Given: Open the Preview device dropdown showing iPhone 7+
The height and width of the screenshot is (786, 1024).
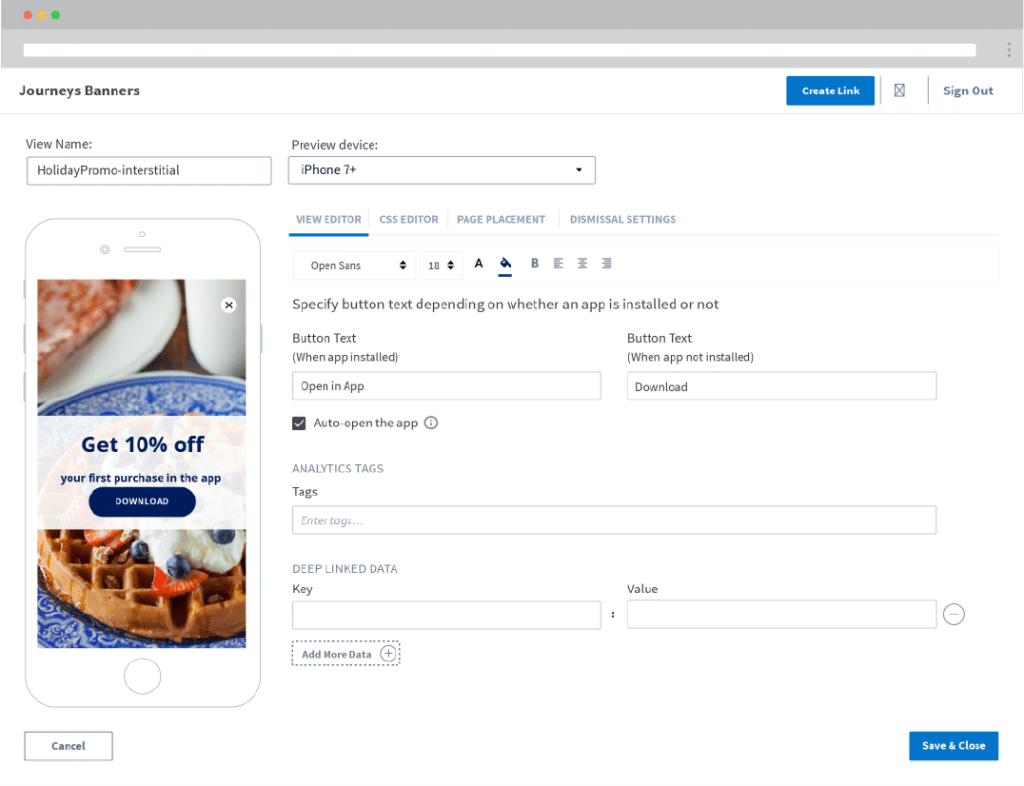Looking at the screenshot, I should pos(441,170).
